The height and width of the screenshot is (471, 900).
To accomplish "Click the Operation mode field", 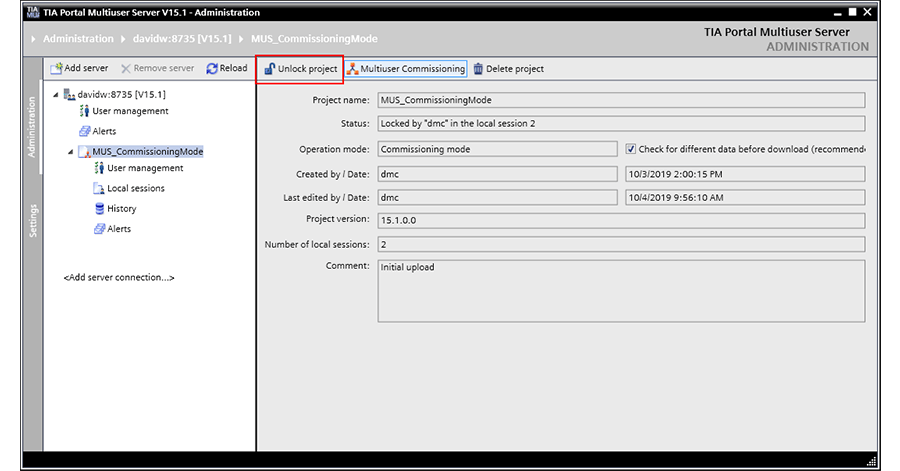I will [498, 149].
